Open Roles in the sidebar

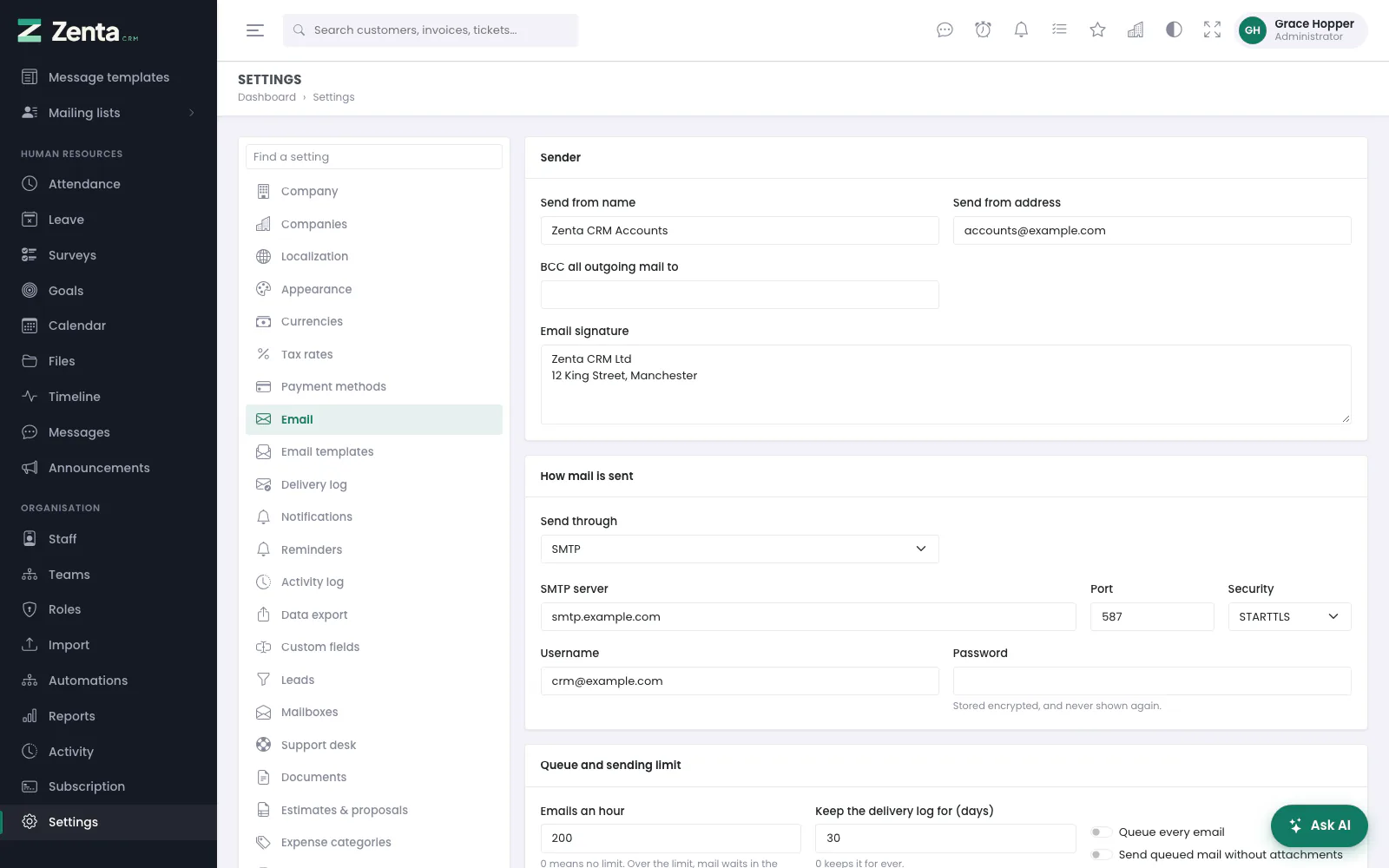coord(109,609)
